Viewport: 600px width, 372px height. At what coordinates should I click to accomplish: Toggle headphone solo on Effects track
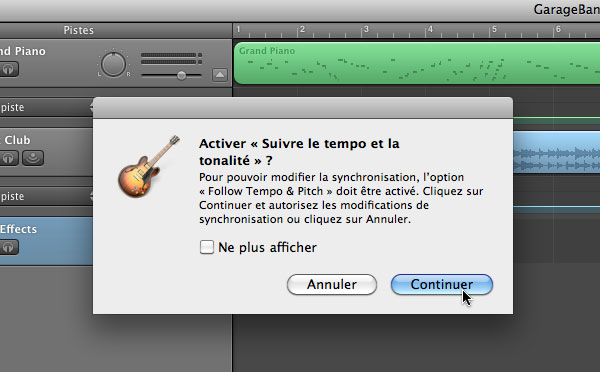tap(8, 247)
